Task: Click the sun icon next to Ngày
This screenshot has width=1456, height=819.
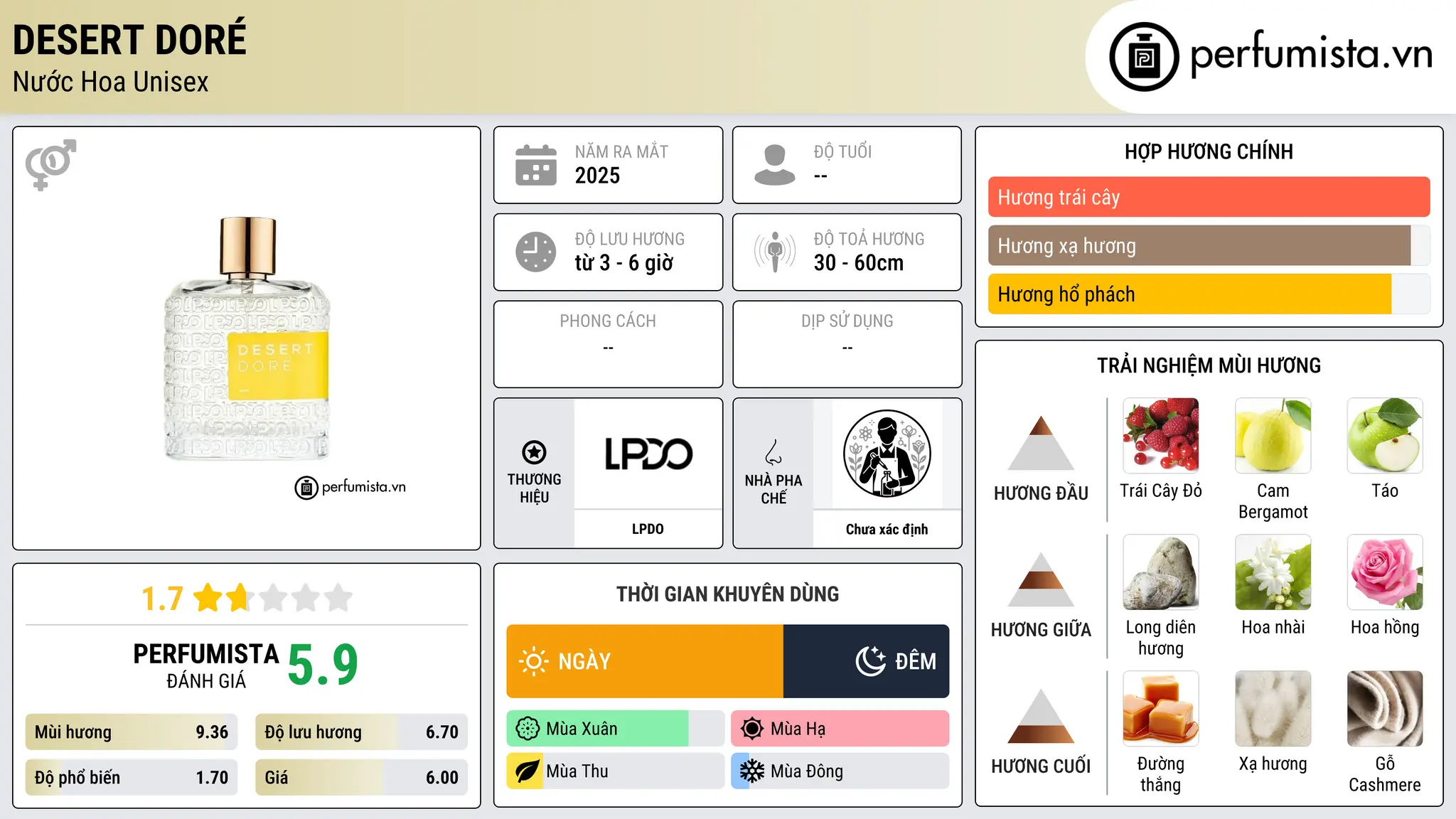Action: (x=533, y=661)
